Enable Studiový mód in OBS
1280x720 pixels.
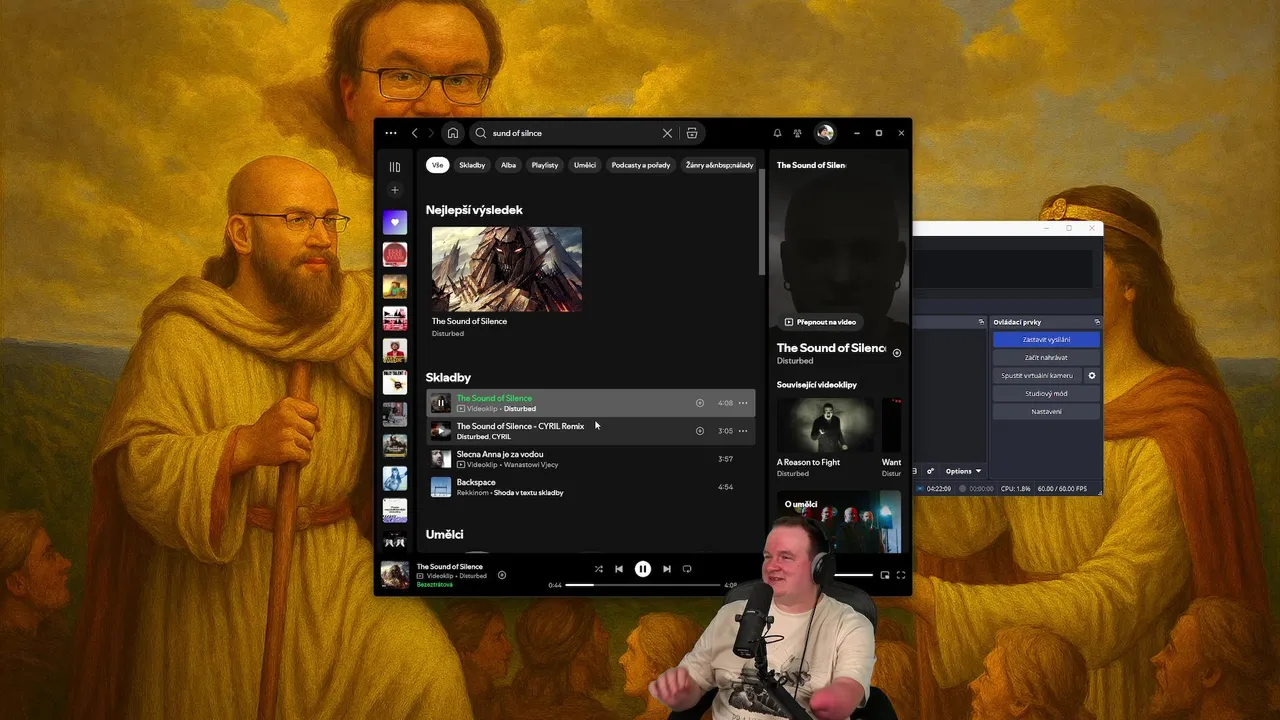(1046, 394)
